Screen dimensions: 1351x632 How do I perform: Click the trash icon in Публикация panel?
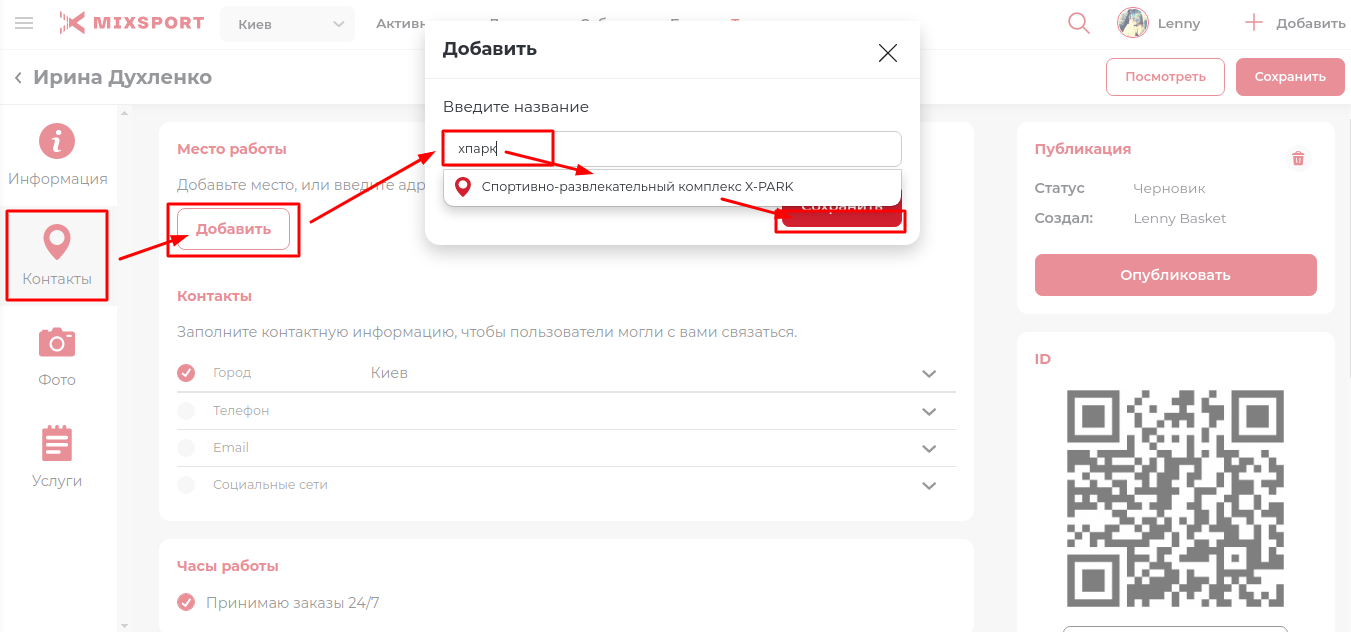(x=1298, y=158)
